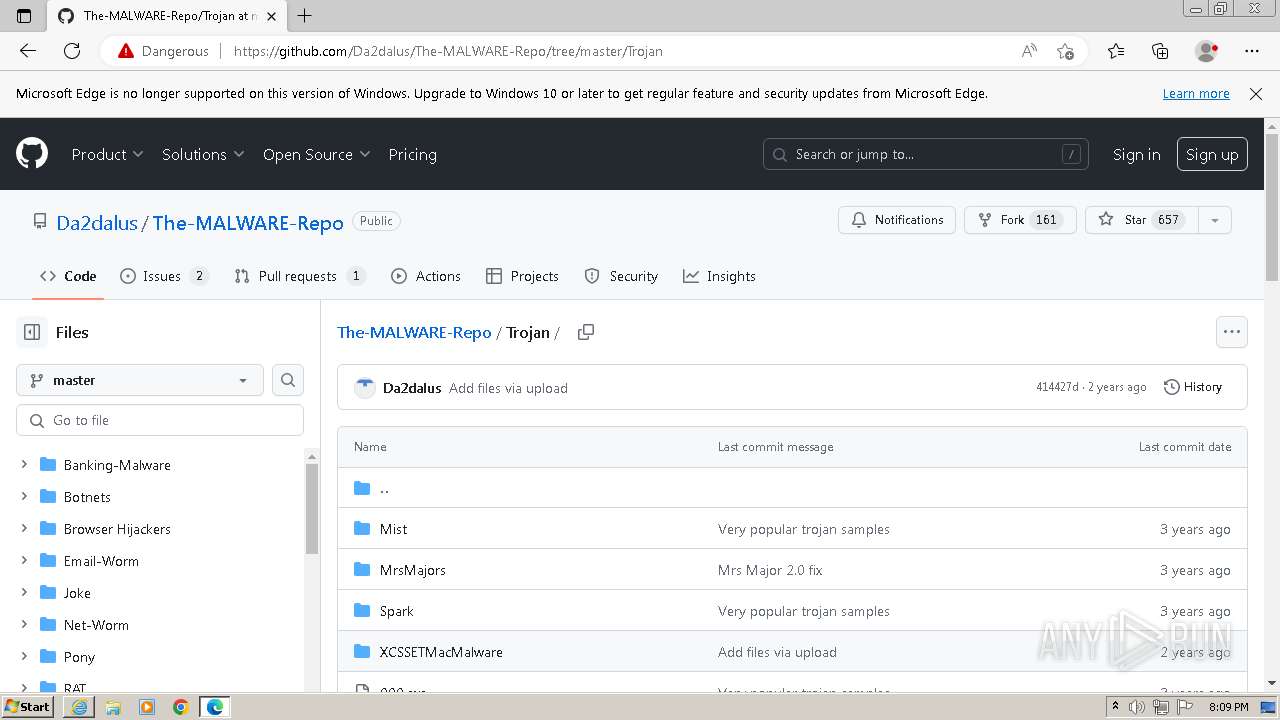Copy the Trojan path icon
The height and width of the screenshot is (720, 1280).
pyautogui.click(x=586, y=332)
